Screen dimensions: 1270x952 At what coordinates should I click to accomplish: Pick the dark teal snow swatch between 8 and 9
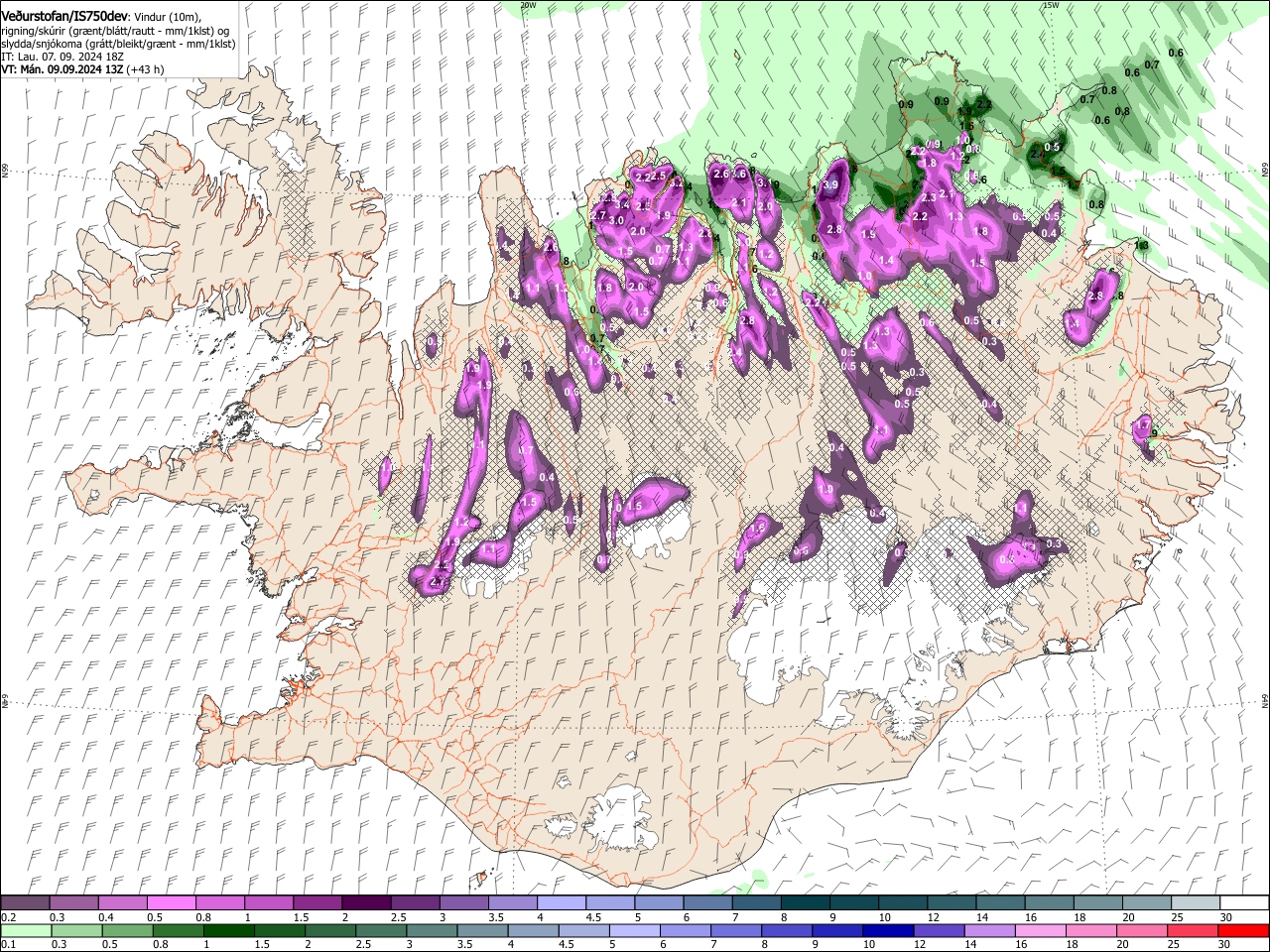pos(804,903)
